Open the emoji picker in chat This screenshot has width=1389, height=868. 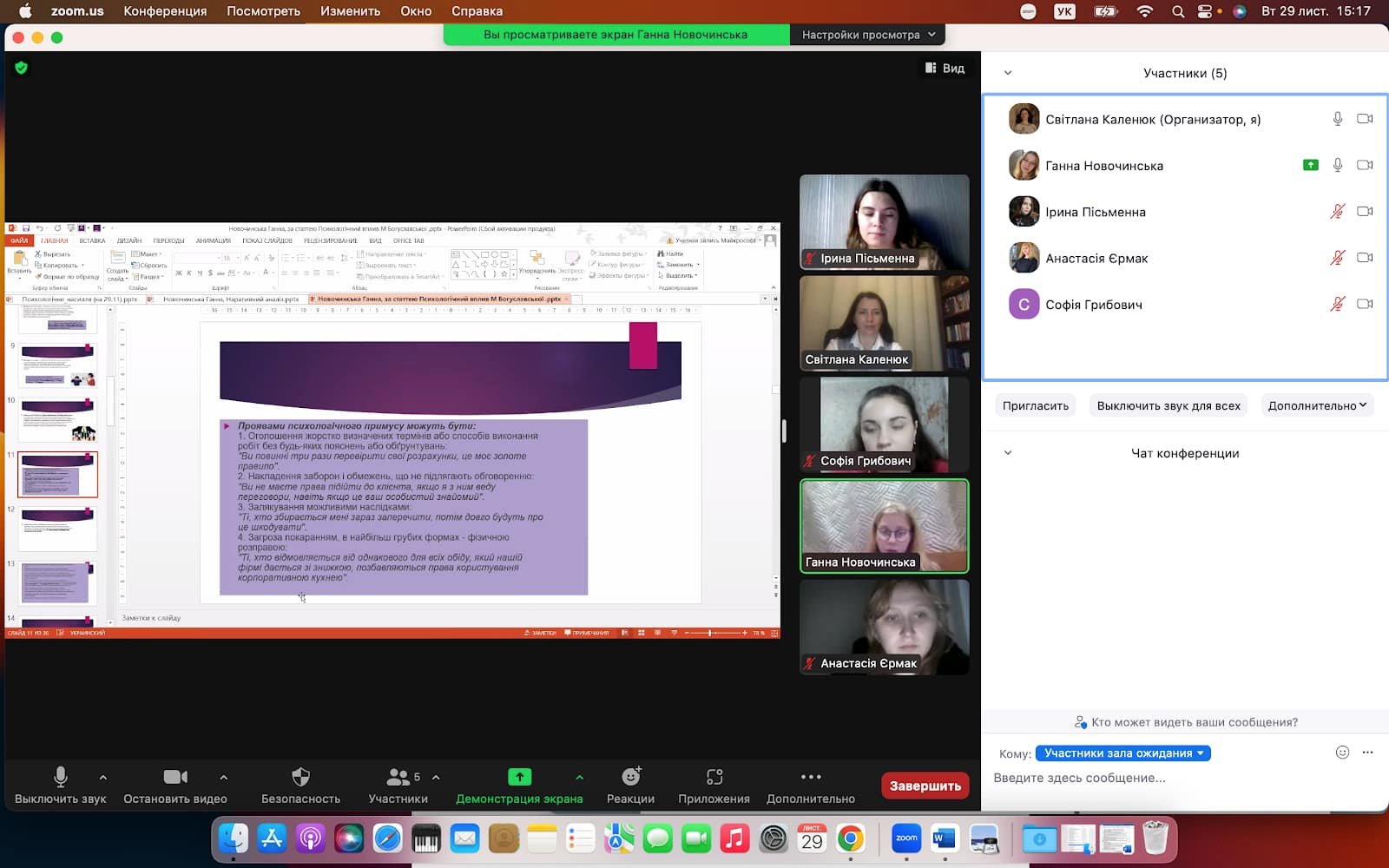coord(1342,753)
